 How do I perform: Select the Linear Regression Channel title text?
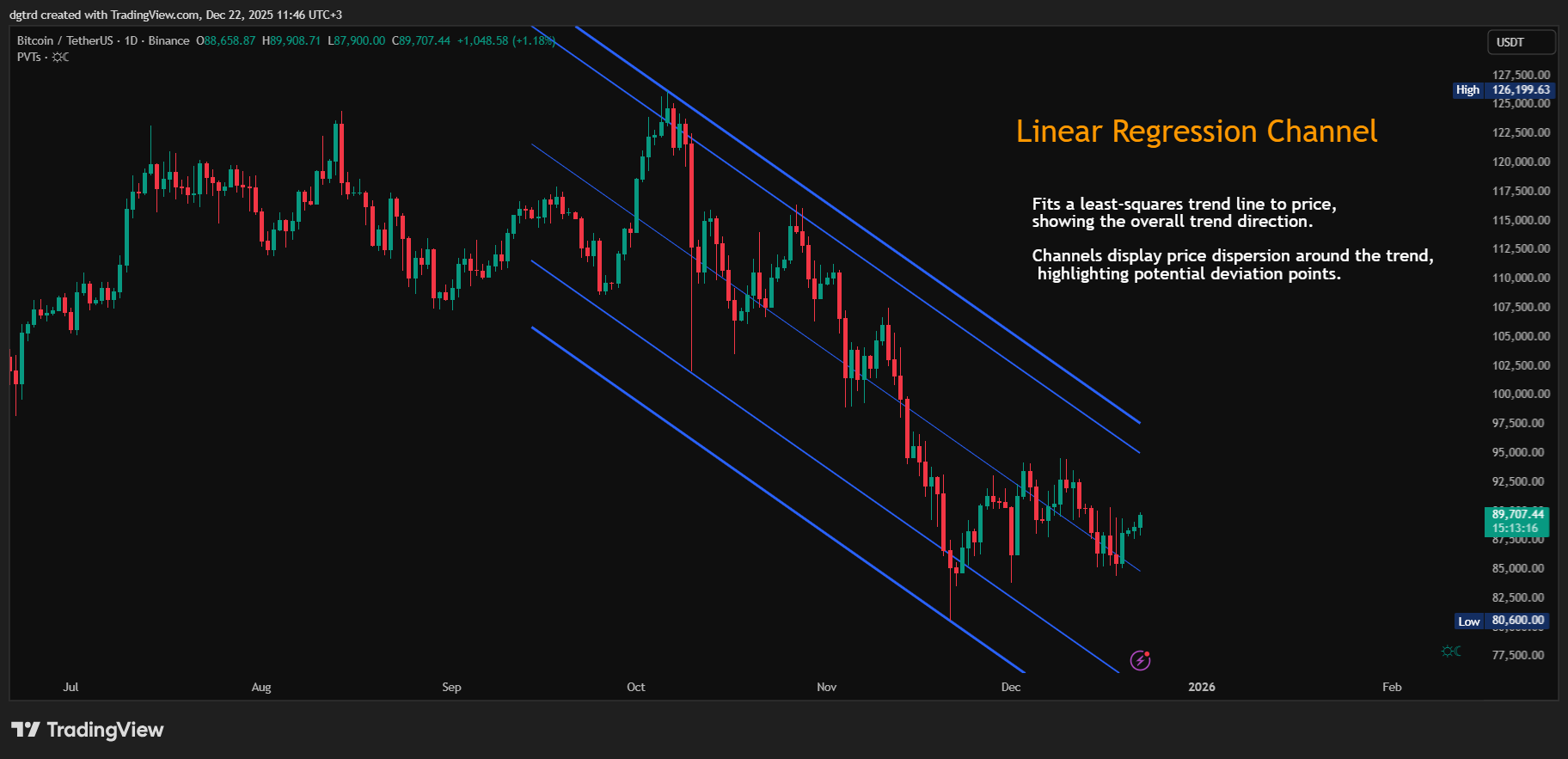[1197, 132]
